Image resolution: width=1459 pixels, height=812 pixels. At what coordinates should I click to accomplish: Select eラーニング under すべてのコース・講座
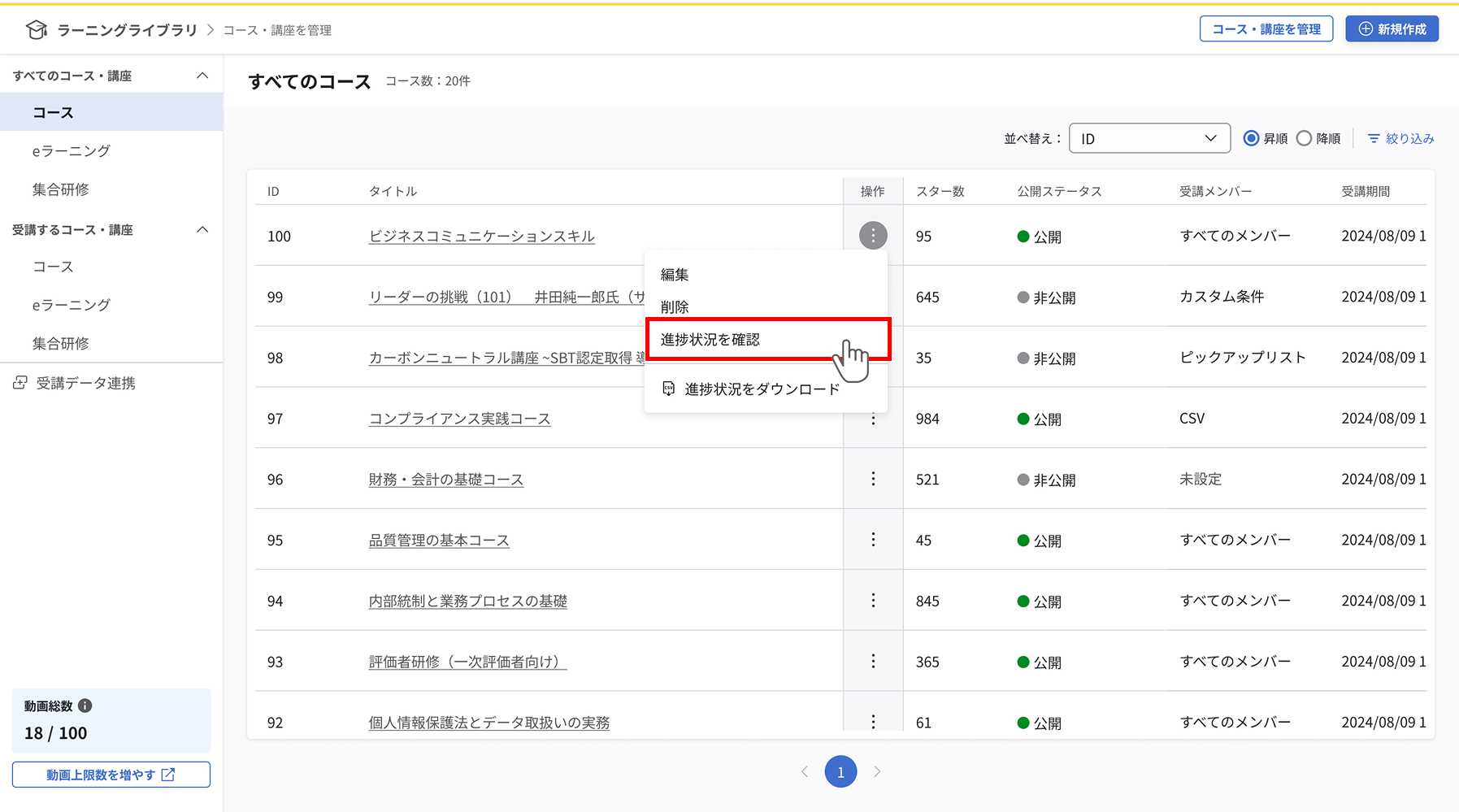pyautogui.click(x=72, y=150)
